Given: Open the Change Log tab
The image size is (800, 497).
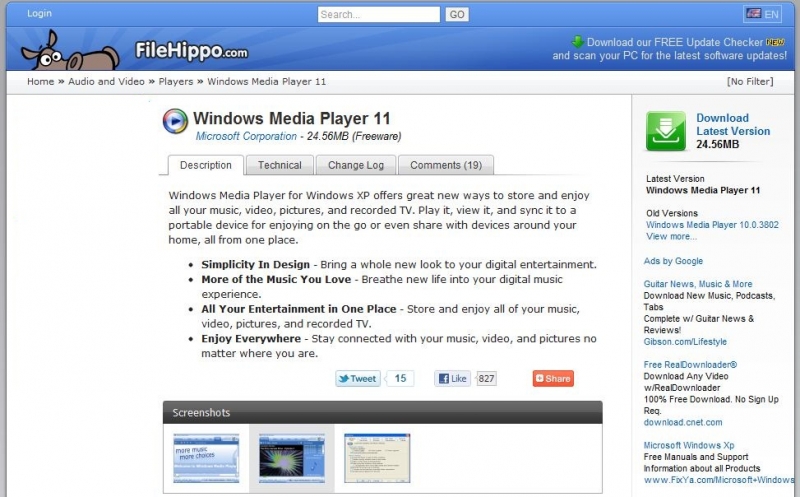Looking at the screenshot, I should pos(355,165).
